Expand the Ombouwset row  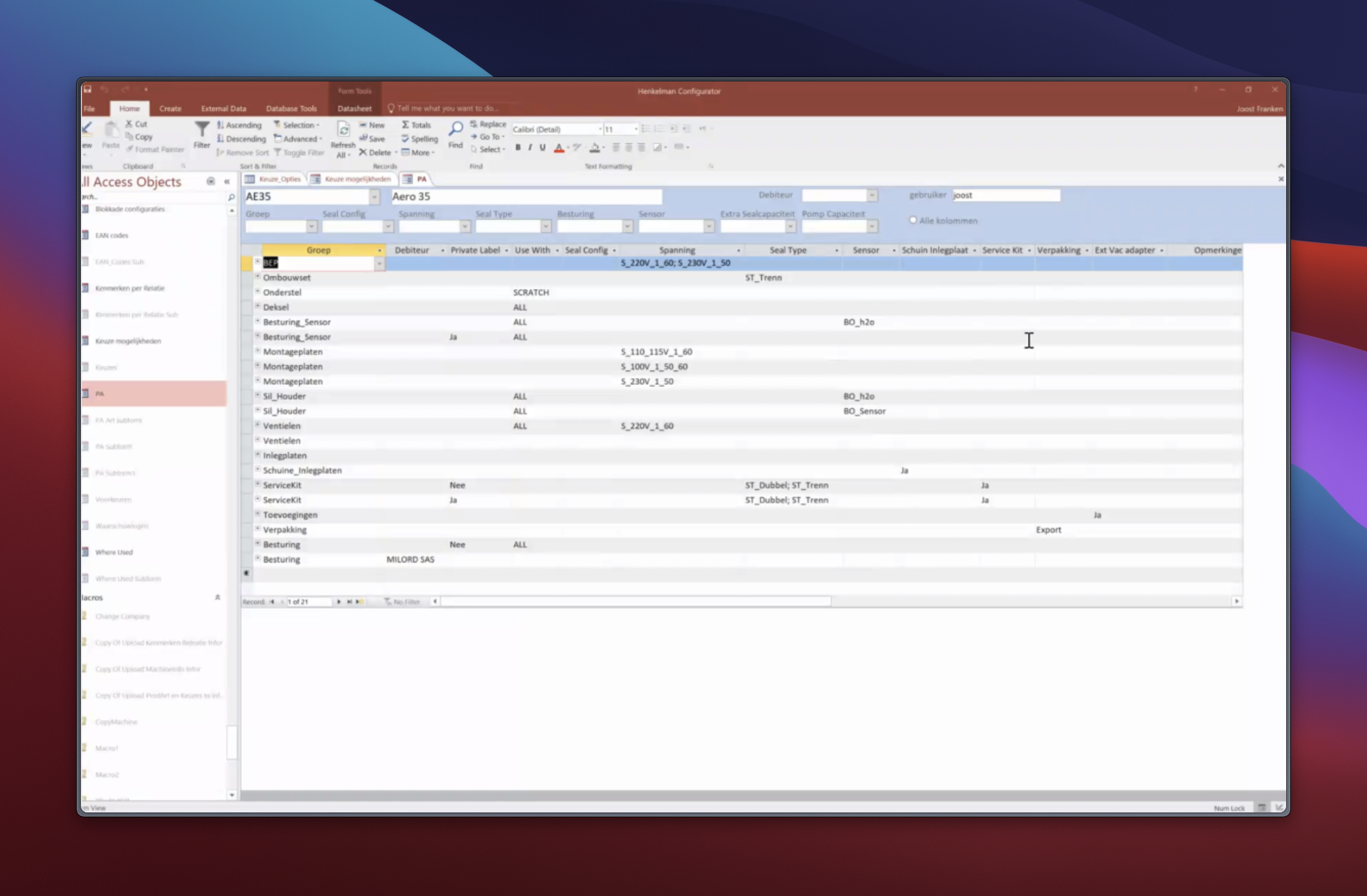[x=258, y=277]
